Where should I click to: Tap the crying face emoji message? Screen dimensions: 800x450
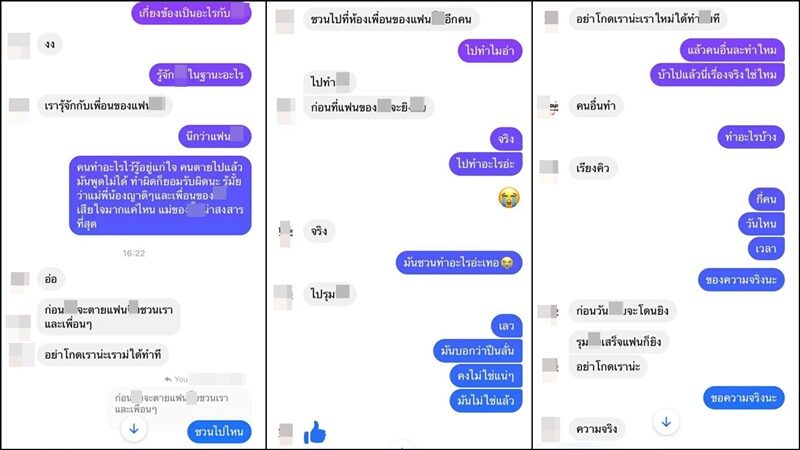pos(509,197)
